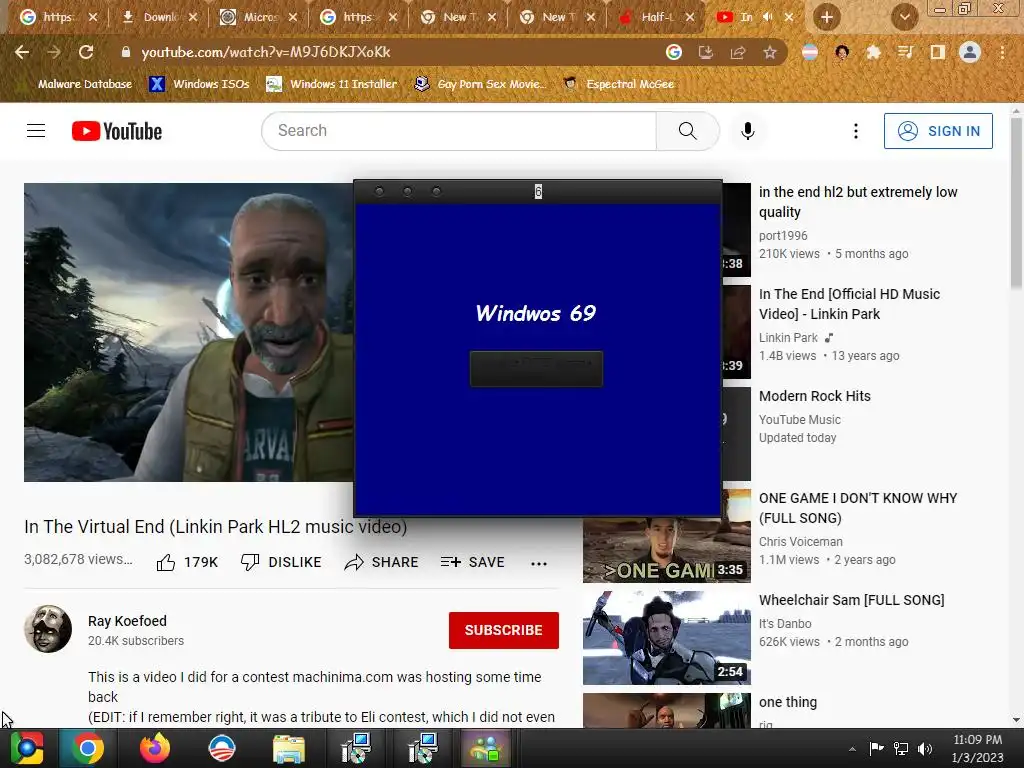Open the Chrome profile avatar
Viewport: 1024px width, 768px height.
(x=970, y=52)
